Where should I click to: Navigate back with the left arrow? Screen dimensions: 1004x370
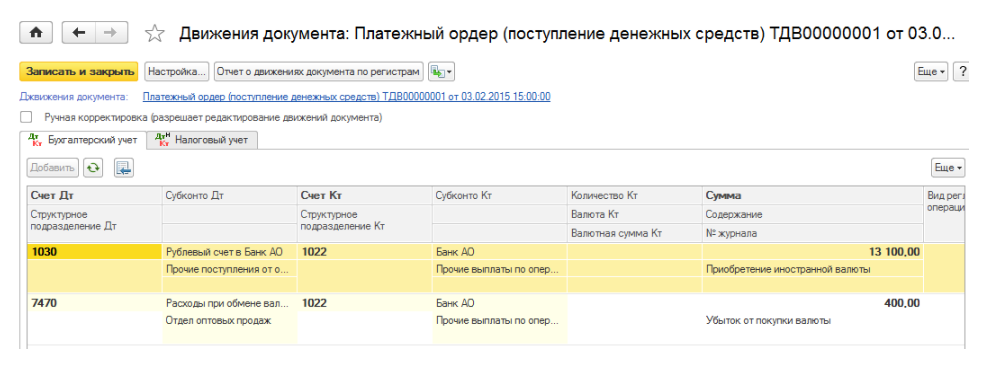coord(78,33)
